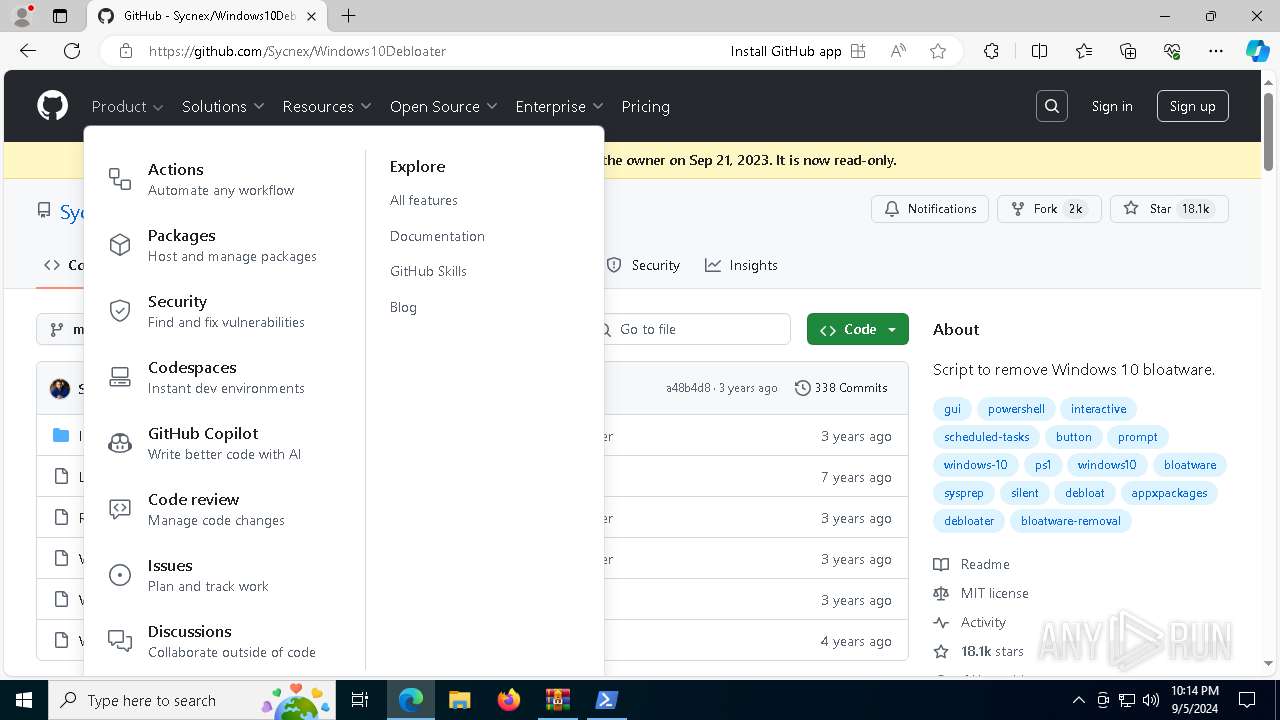Image resolution: width=1280 pixels, height=720 pixels.
Task: Open Browser essentials heart icon
Action: click(1172, 51)
